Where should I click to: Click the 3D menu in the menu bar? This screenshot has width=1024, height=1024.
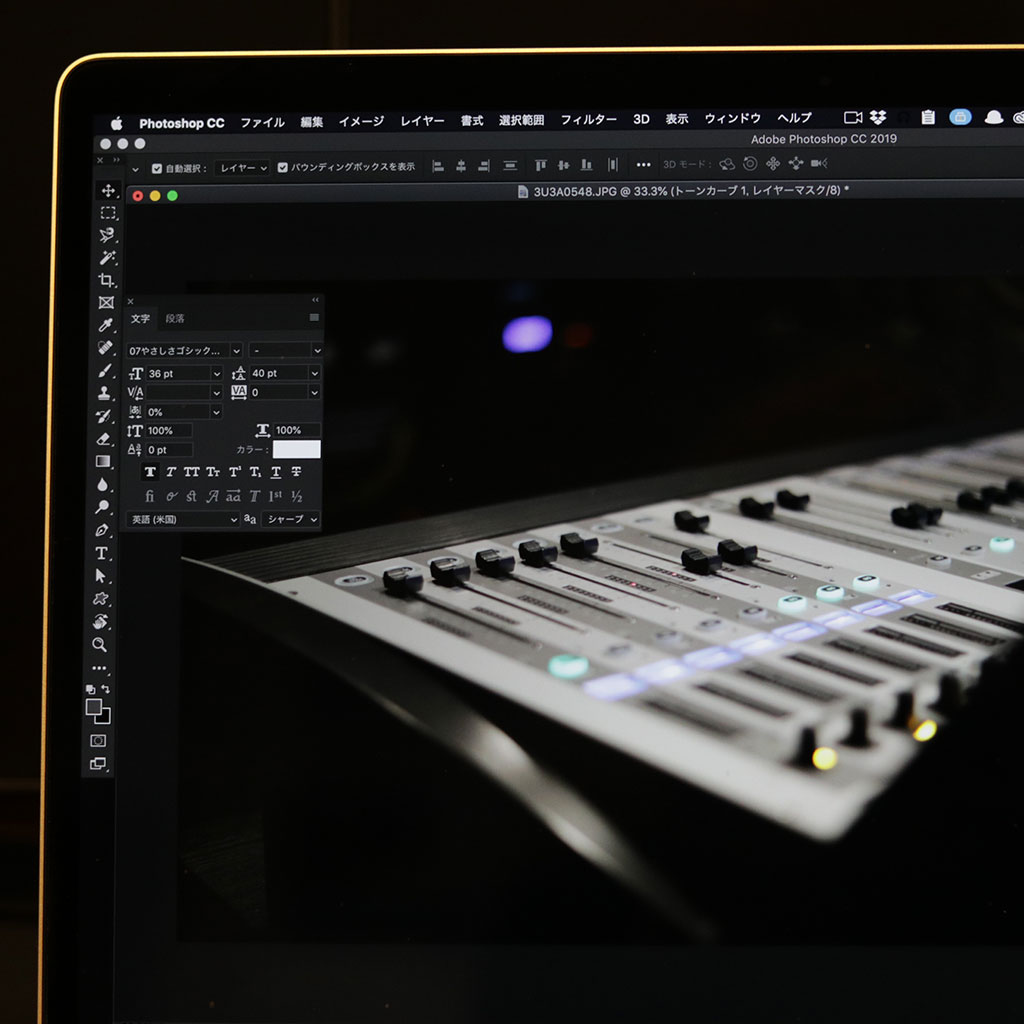pos(641,119)
